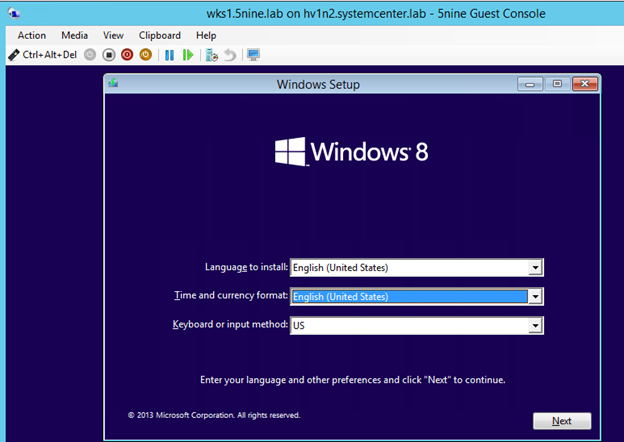Screen dimensions: 624x442
Task: Pause the virtual machine
Action: coord(169,54)
